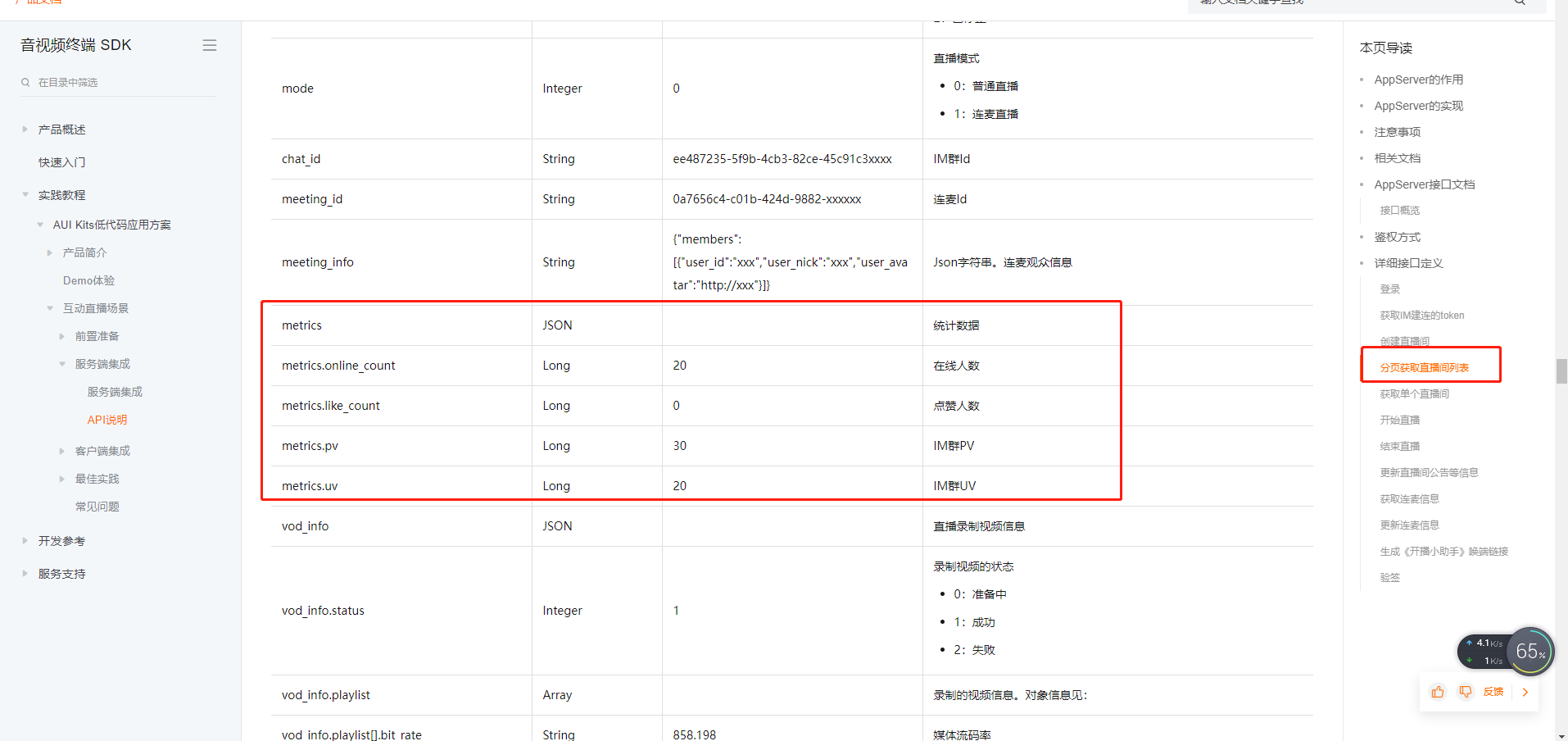Collapse the 实践教程 section
This screenshot has height=741, width=1568.
coord(25,195)
